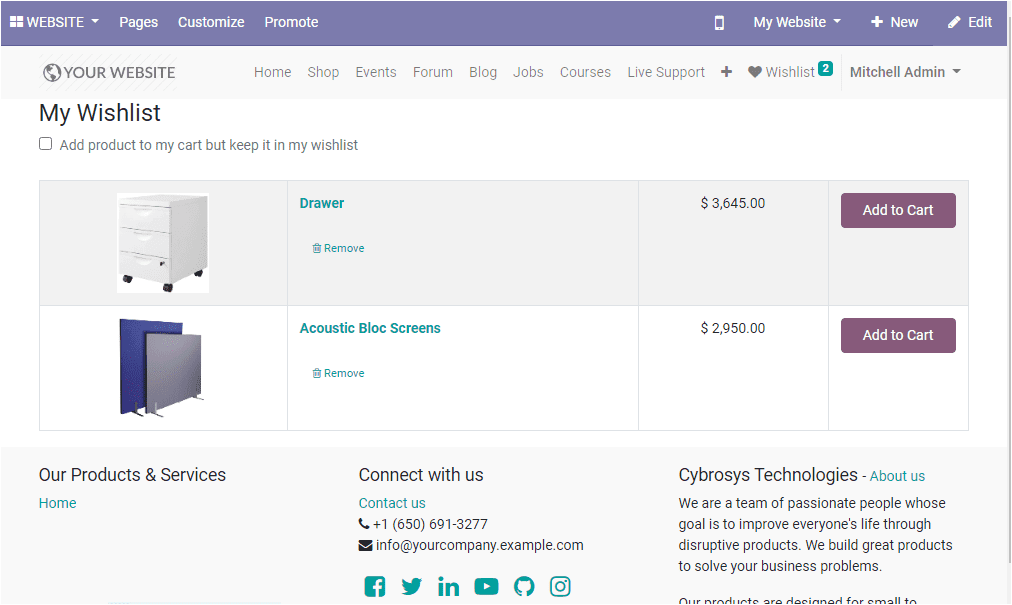1012x605 pixels.
Task: Add Drawer to cart
Action: [x=897, y=210]
